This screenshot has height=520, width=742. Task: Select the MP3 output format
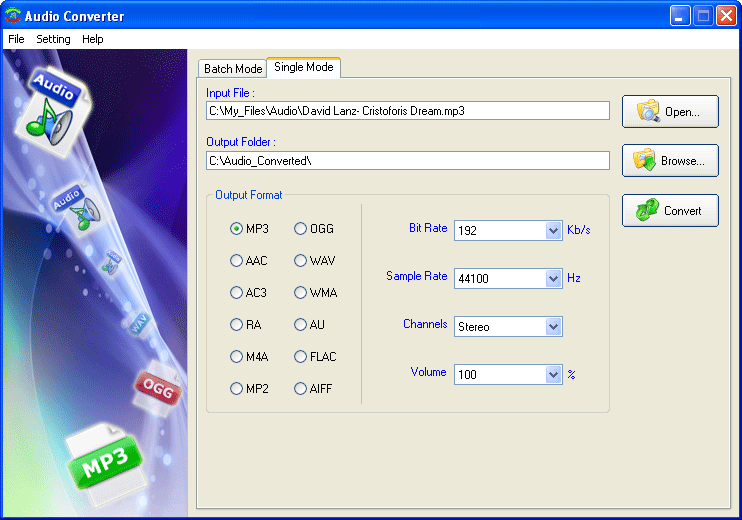click(x=236, y=229)
